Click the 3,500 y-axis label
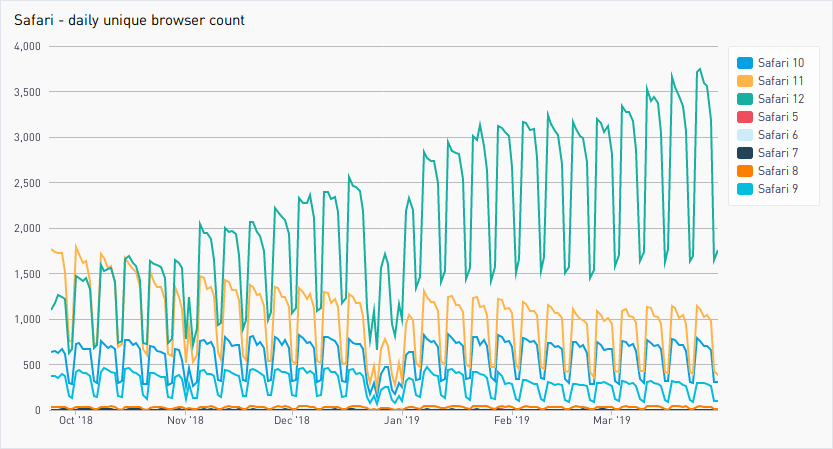This screenshot has width=833, height=449. (x=28, y=92)
